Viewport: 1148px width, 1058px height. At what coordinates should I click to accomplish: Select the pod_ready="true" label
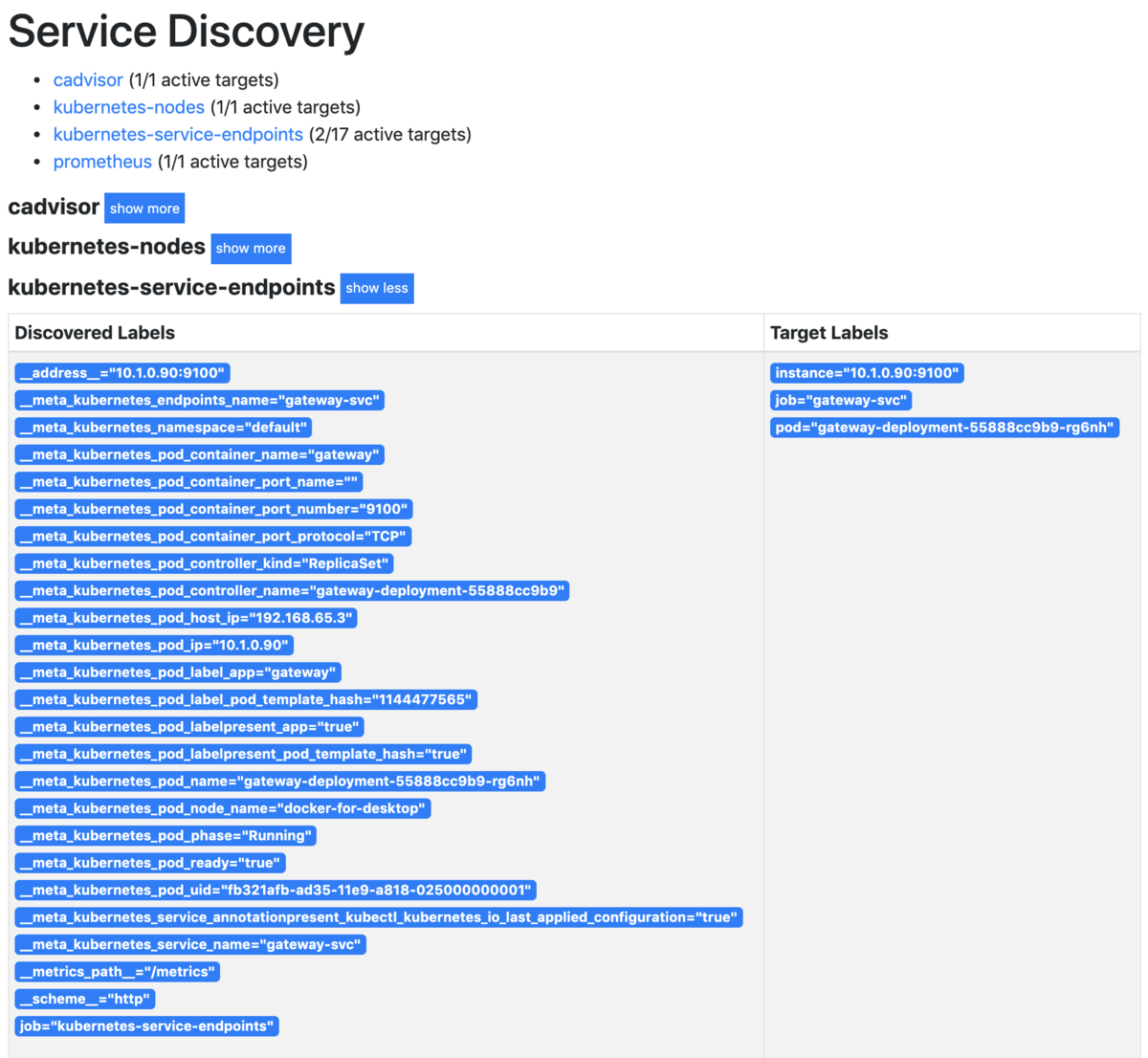(x=150, y=863)
